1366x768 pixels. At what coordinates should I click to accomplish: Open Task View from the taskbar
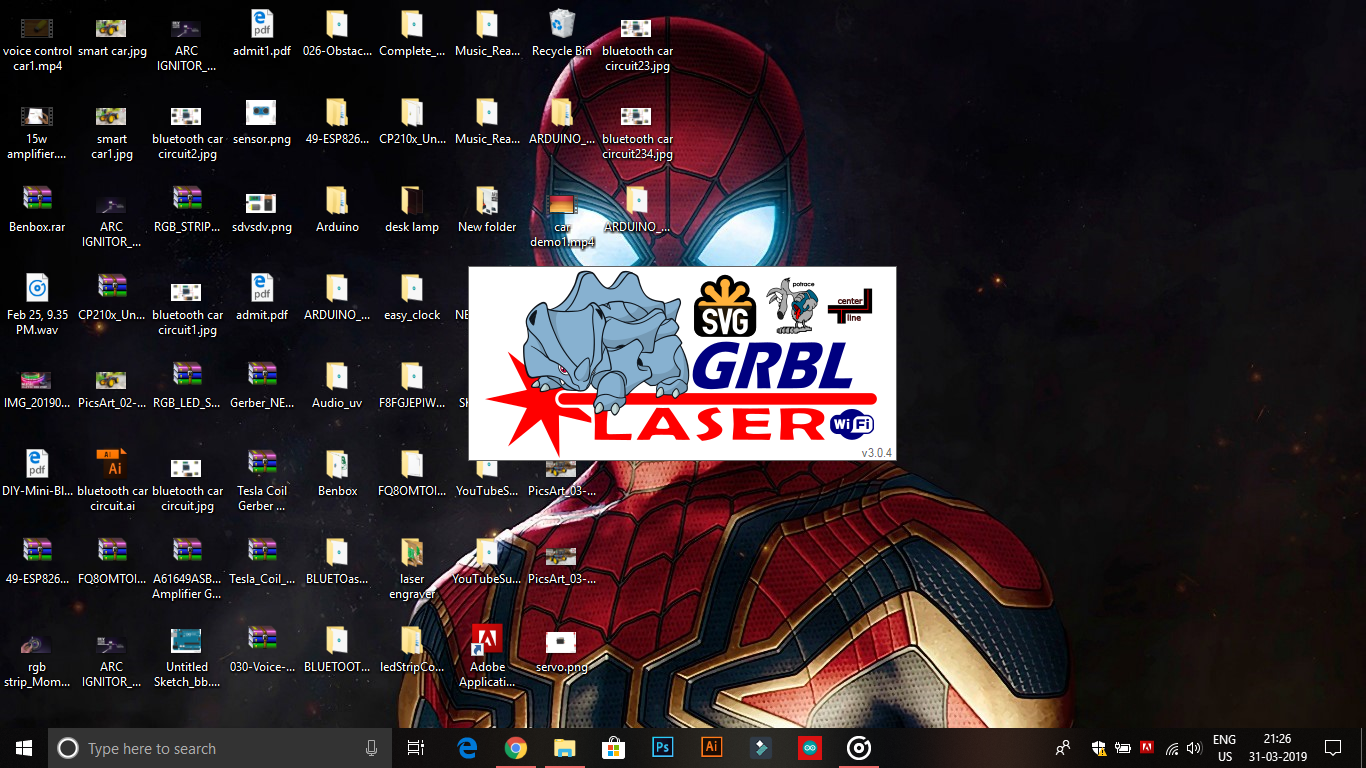point(417,747)
